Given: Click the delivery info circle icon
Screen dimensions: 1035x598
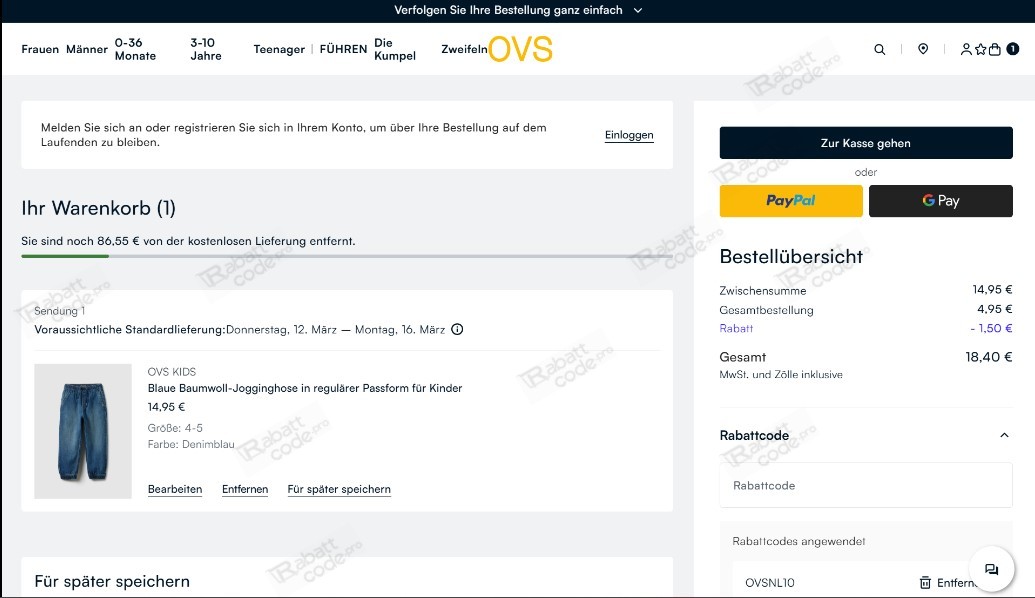Looking at the screenshot, I should tap(457, 329).
